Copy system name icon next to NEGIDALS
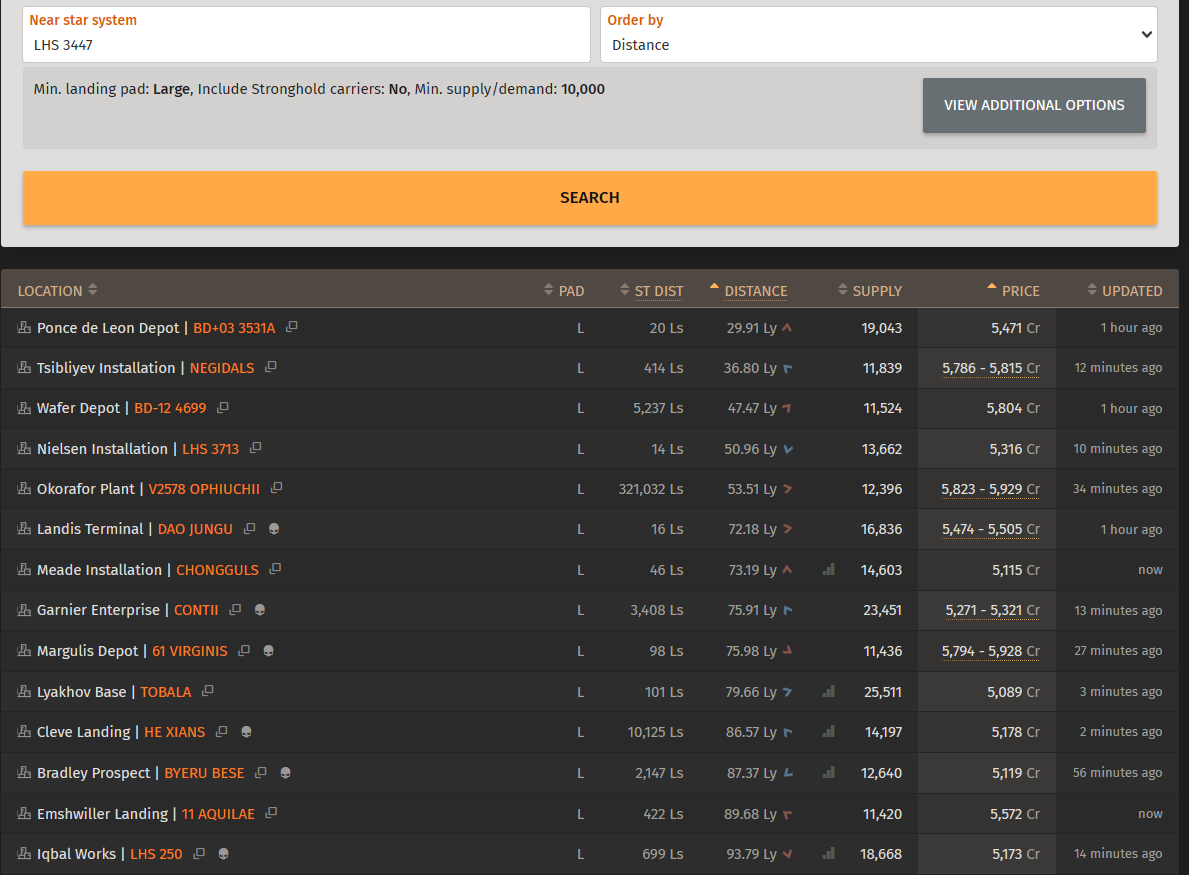The height and width of the screenshot is (875, 1189). (271, 367)
